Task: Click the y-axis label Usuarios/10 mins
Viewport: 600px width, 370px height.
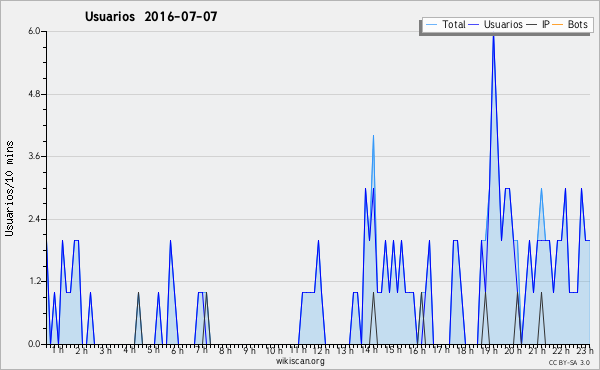Action: point(9,188)
